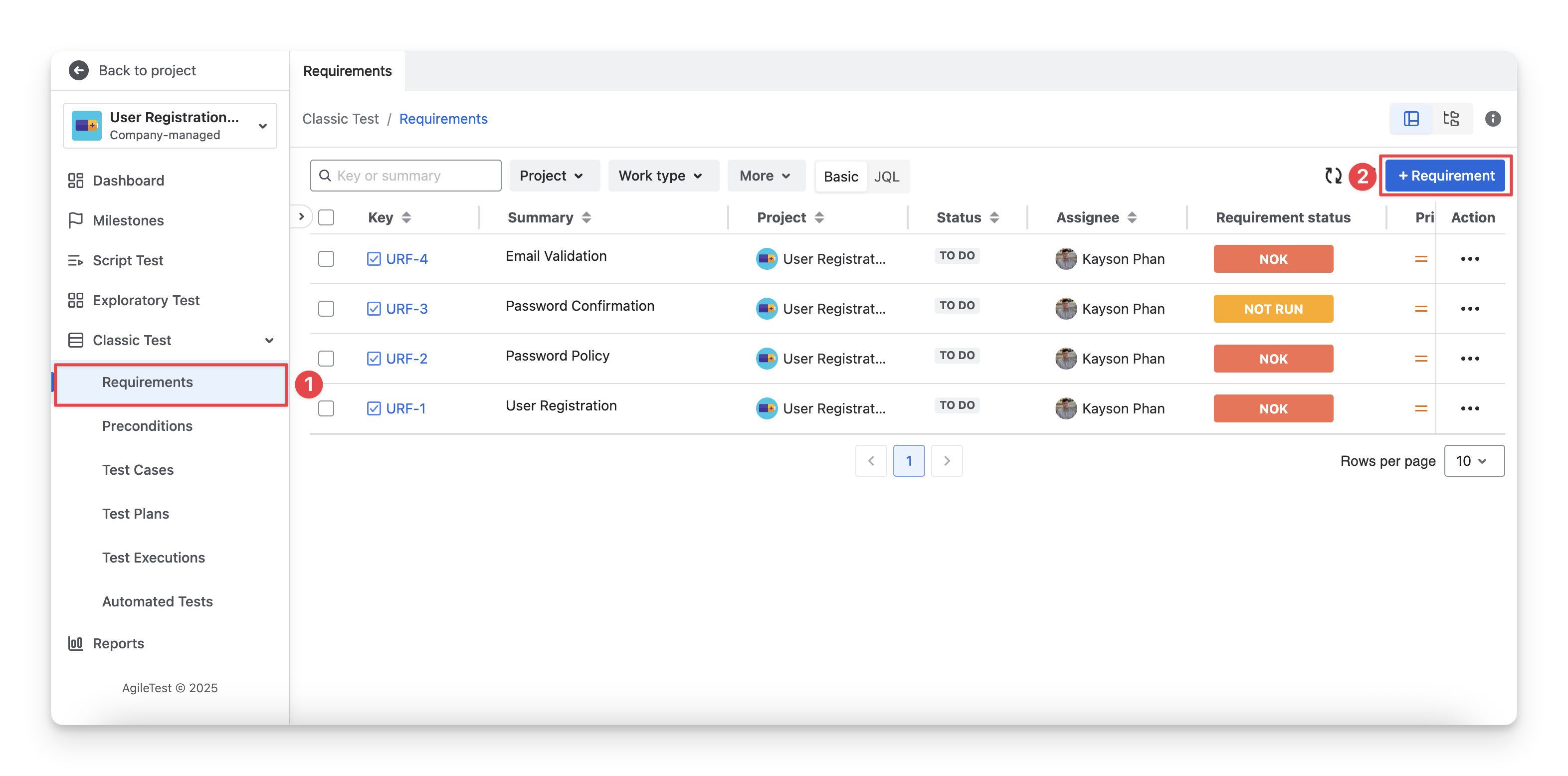Collapse the Classic Test sidebar group
The height and width of the screenshot is (776, 1568).
click(x=268, y=341)
